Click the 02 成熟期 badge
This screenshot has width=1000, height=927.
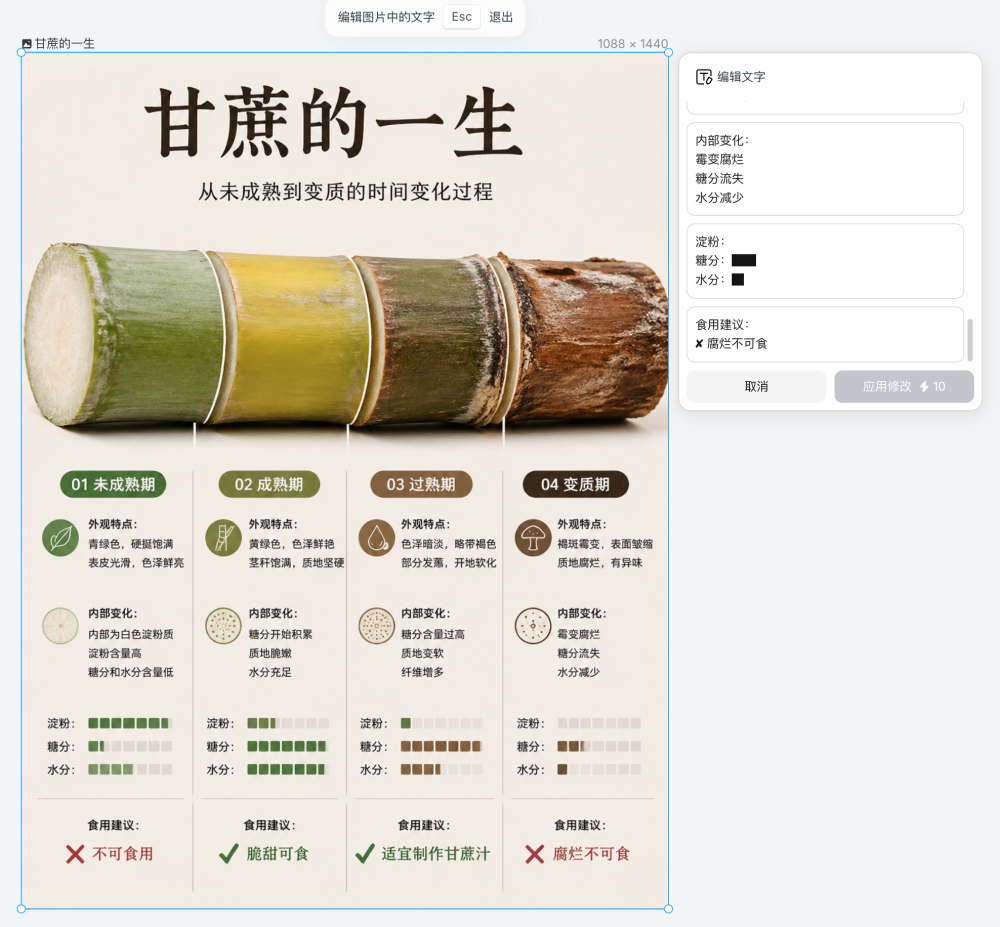pyautogui.click(x=268, y=485)
